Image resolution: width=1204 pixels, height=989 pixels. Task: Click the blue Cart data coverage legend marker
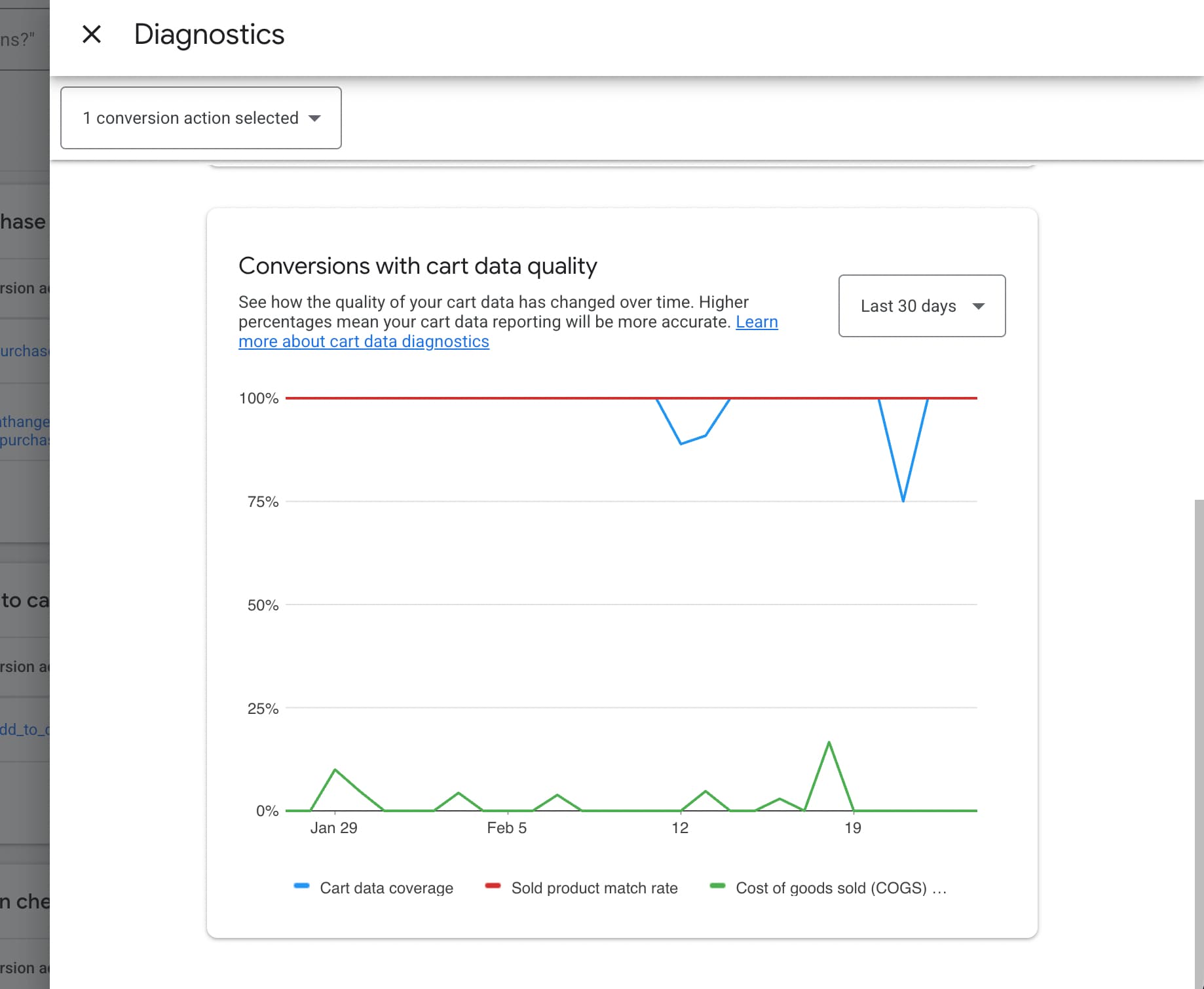[301, 886]
